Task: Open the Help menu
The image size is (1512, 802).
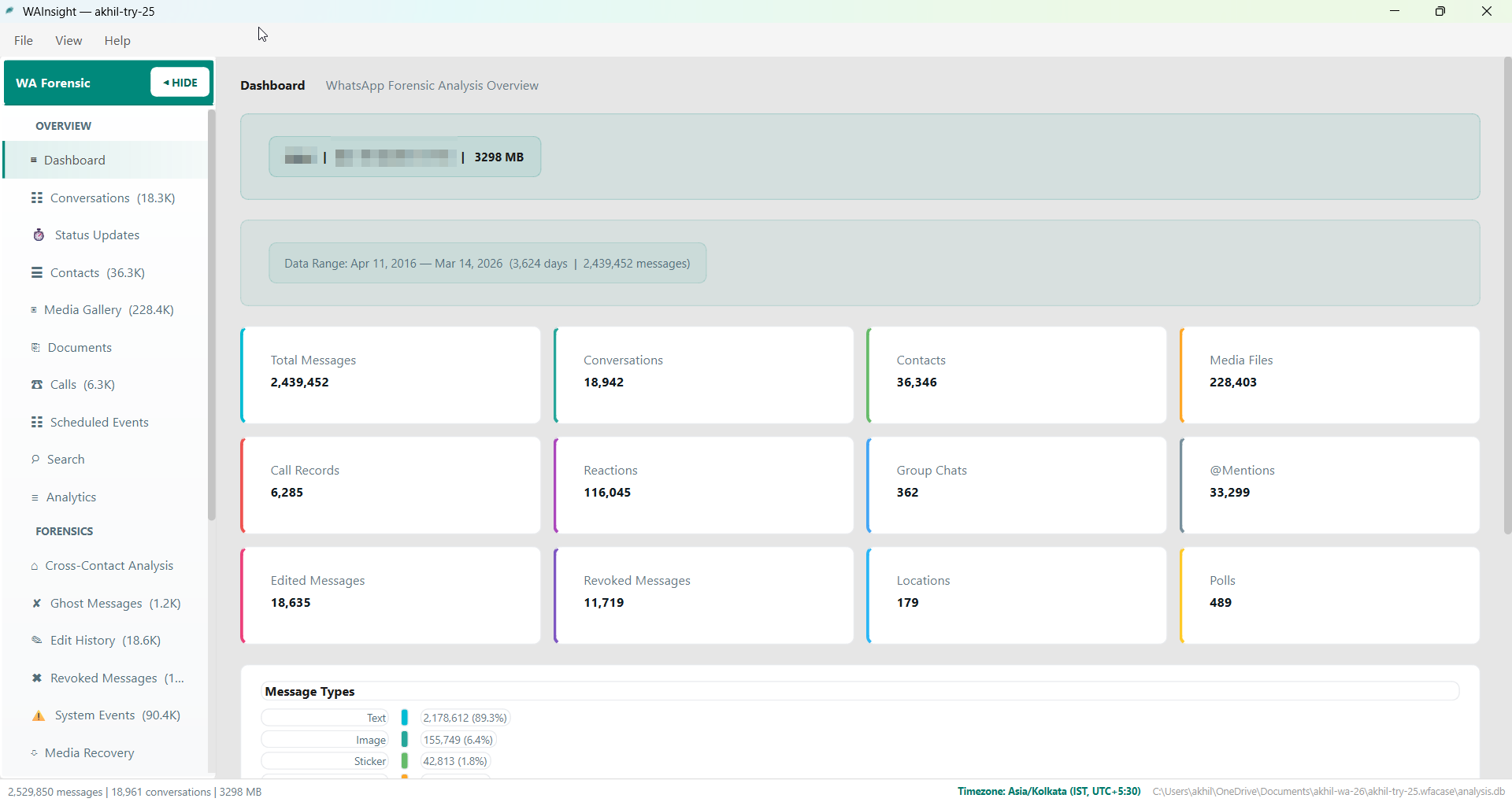Action: point(117,41)
